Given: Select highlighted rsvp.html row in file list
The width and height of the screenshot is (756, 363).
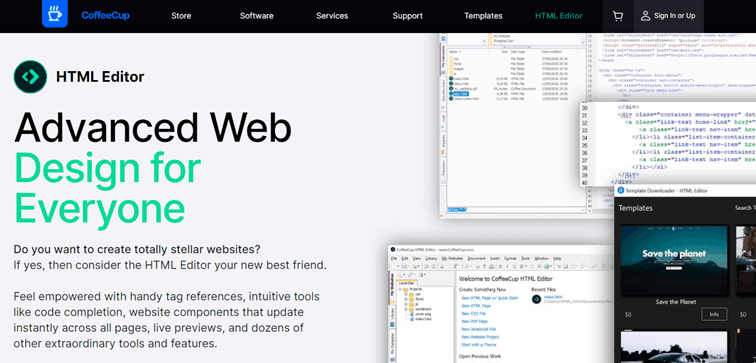Looking at the screenshot, I should [x=461, y=94].
